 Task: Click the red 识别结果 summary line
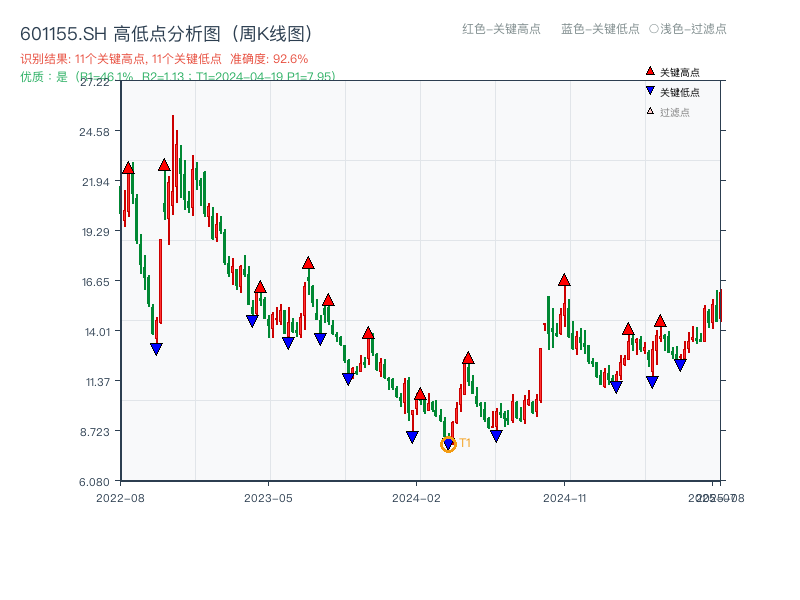click(x=164, y=59)
